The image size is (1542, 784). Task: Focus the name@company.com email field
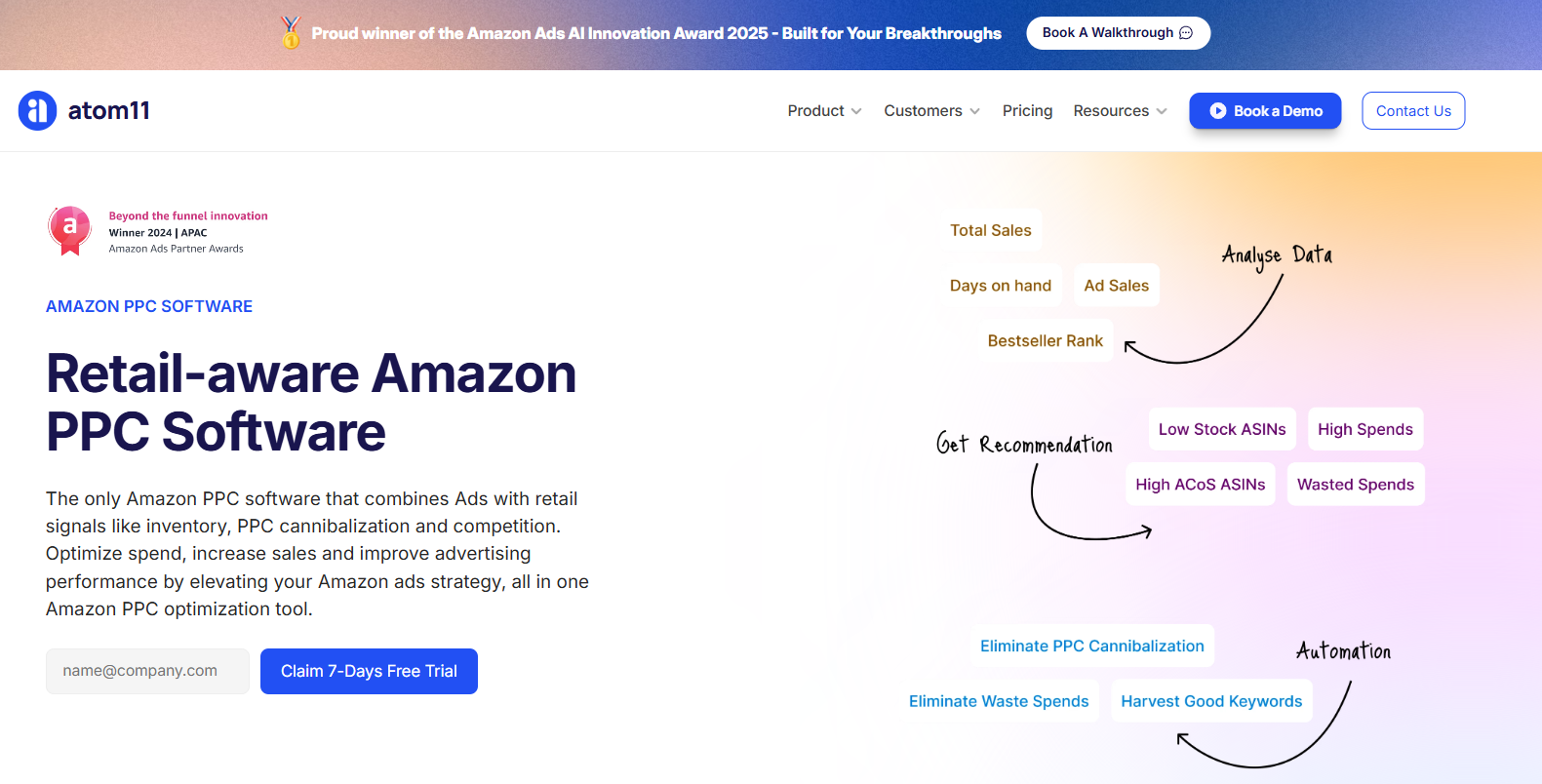tap(147, 671)
